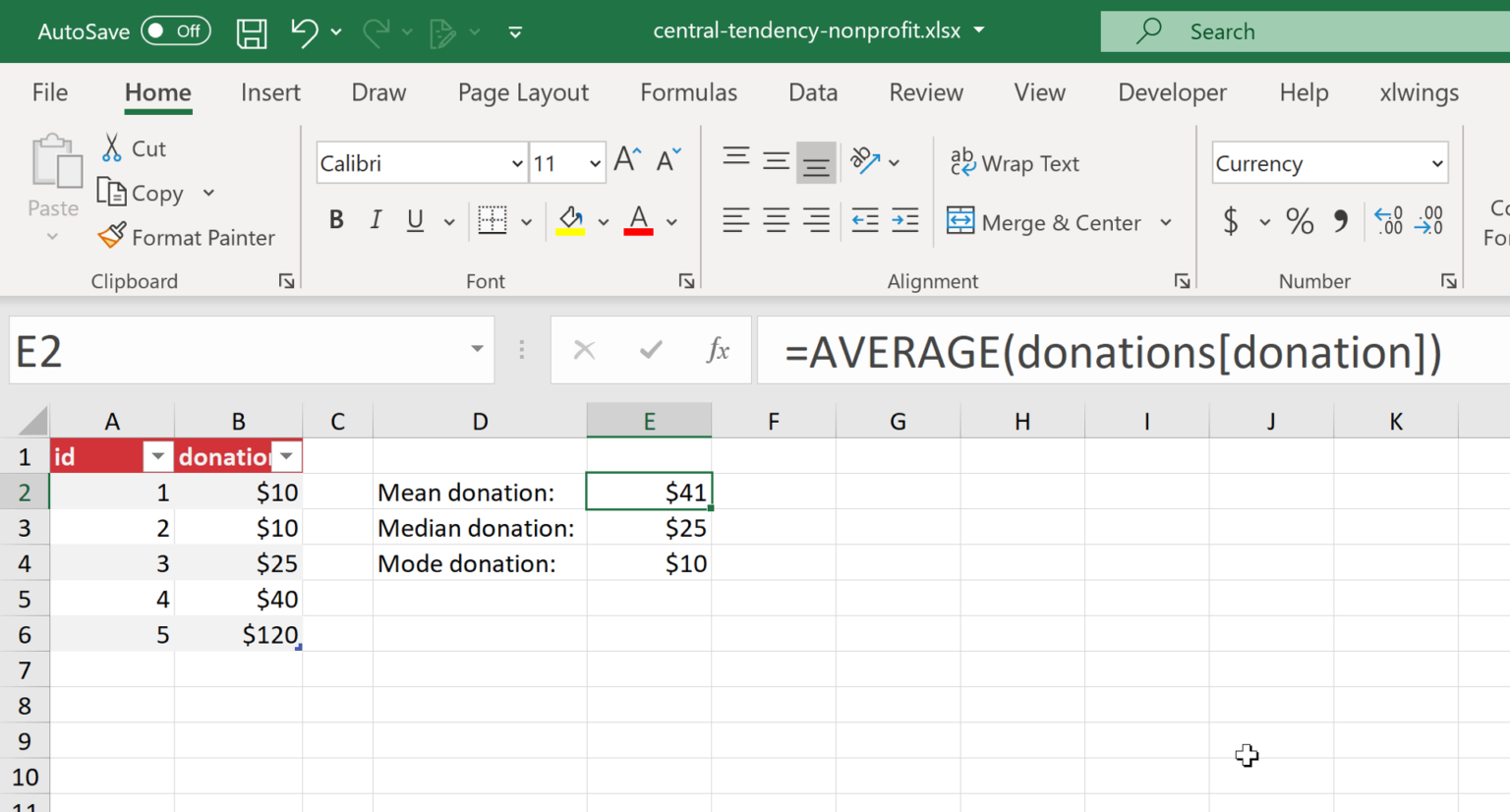Open the donation column filter dropdown
The height and width of the screenshot is (812, 1510).
click(286, 456)
